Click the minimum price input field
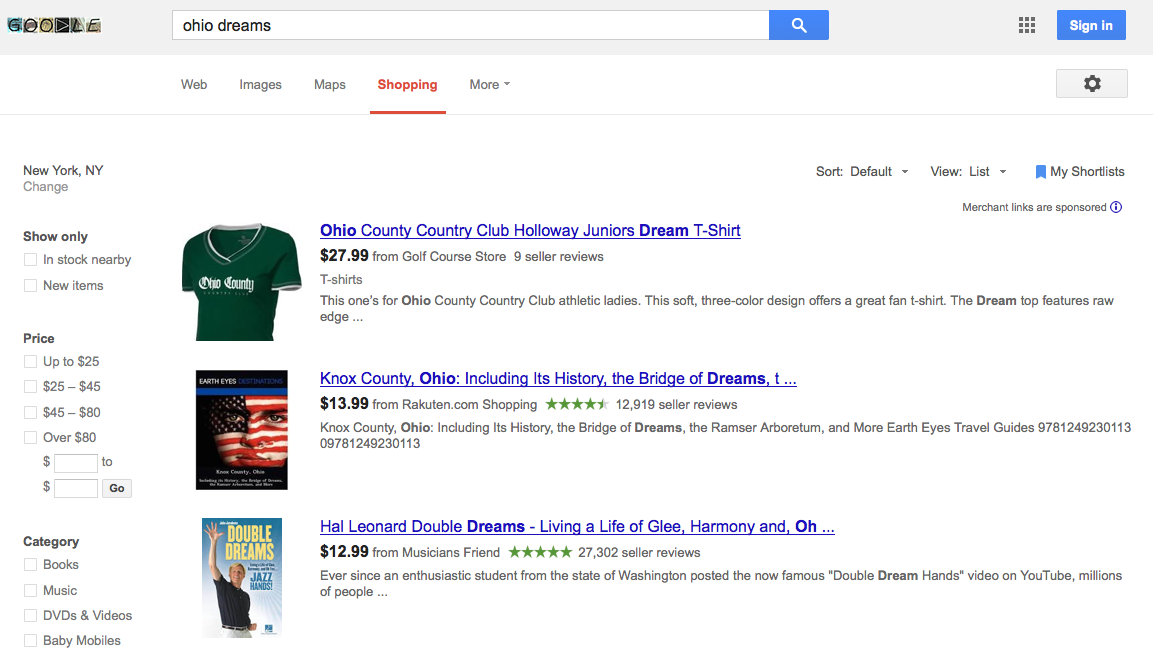This screenshot has height=659, width=1153. (x=76, y=463)
